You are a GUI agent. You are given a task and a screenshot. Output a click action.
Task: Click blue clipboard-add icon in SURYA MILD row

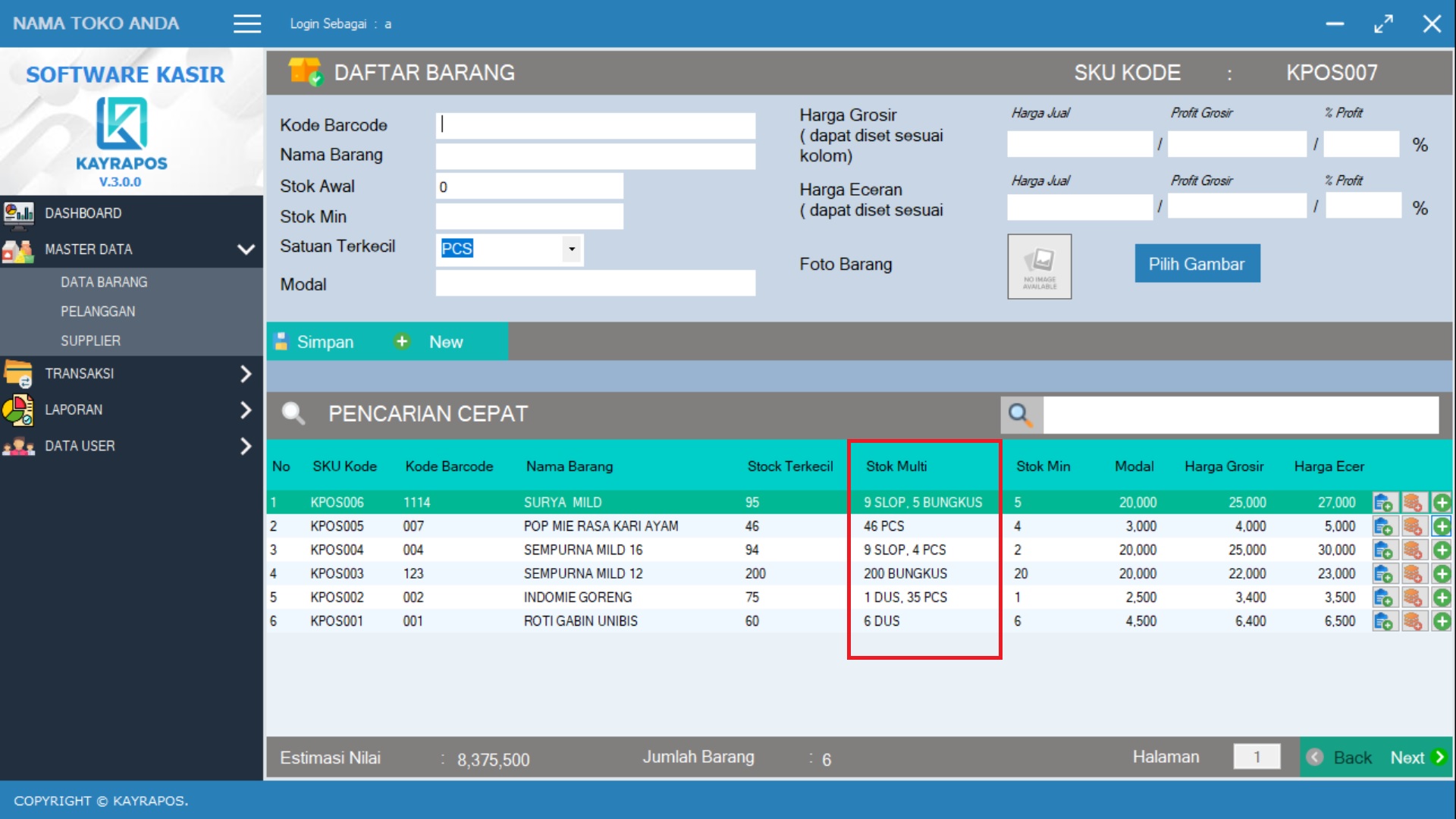click(x=1383, y=503)
